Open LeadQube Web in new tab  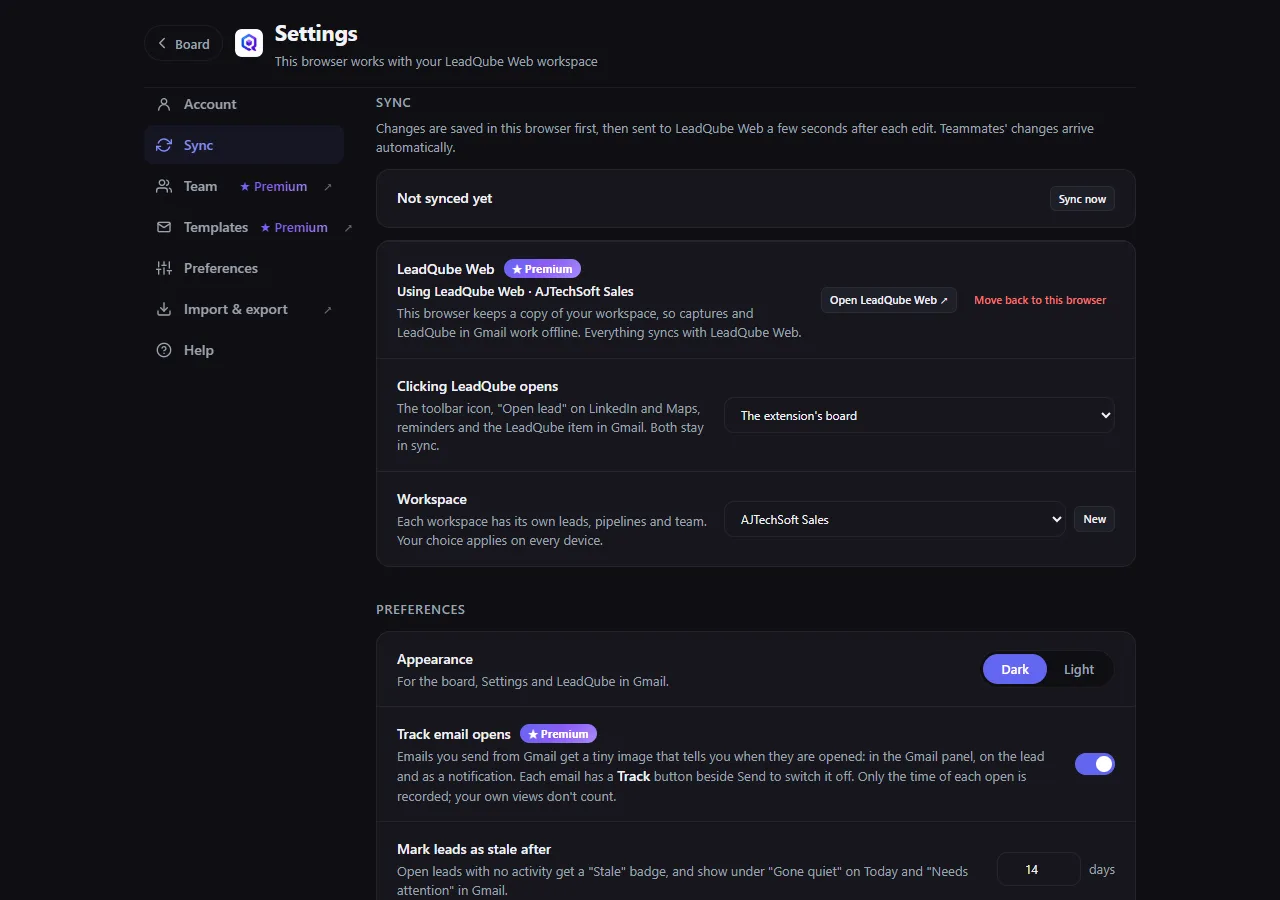tap(889, 300)
